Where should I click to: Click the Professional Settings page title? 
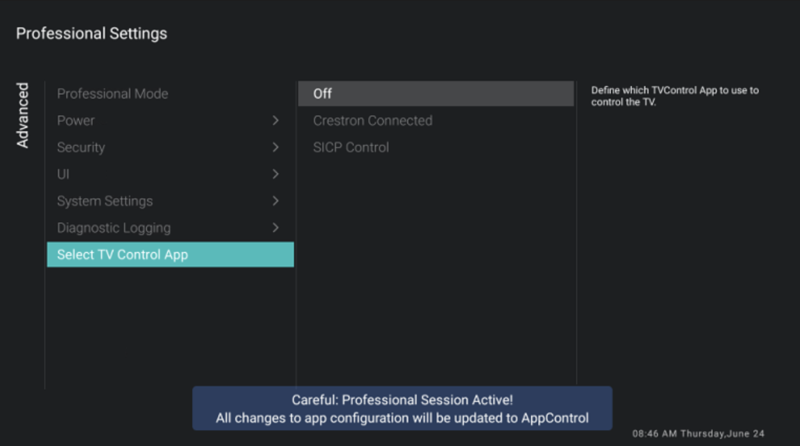tap(91, 34)
